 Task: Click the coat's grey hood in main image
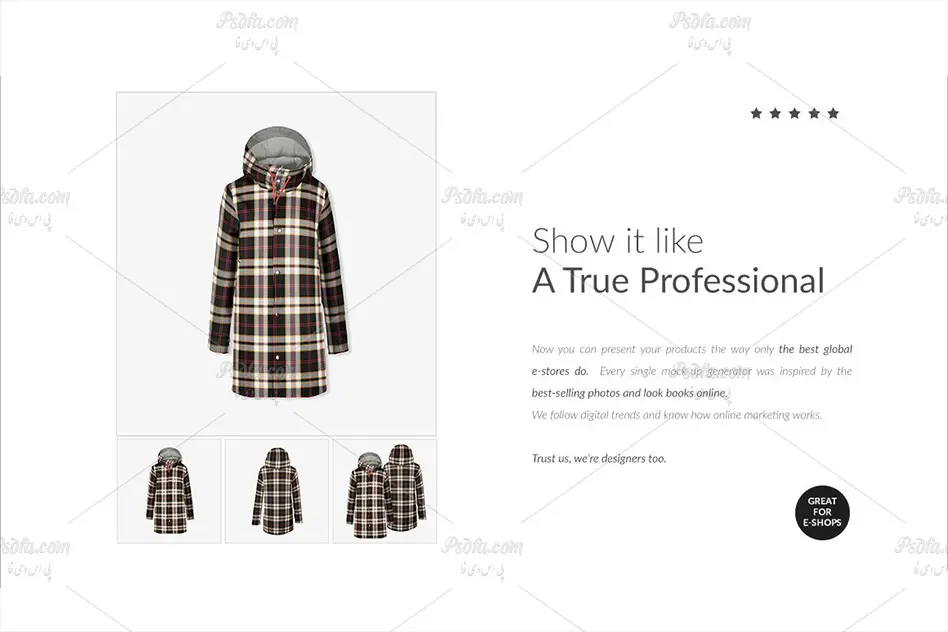click(x=278, y=144)
